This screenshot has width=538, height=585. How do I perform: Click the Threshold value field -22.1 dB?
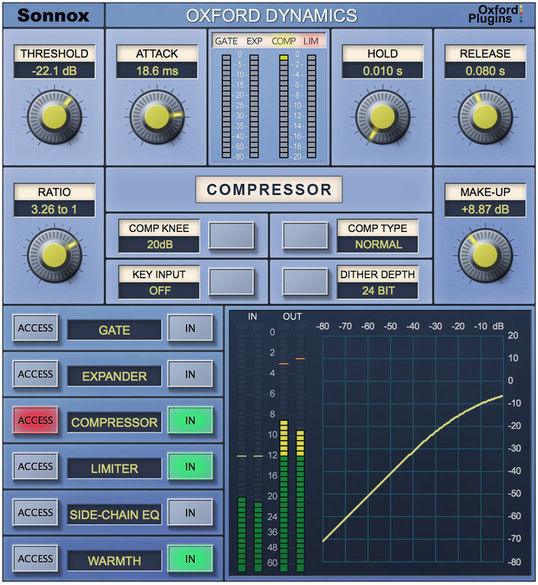[x=54, y=71]
